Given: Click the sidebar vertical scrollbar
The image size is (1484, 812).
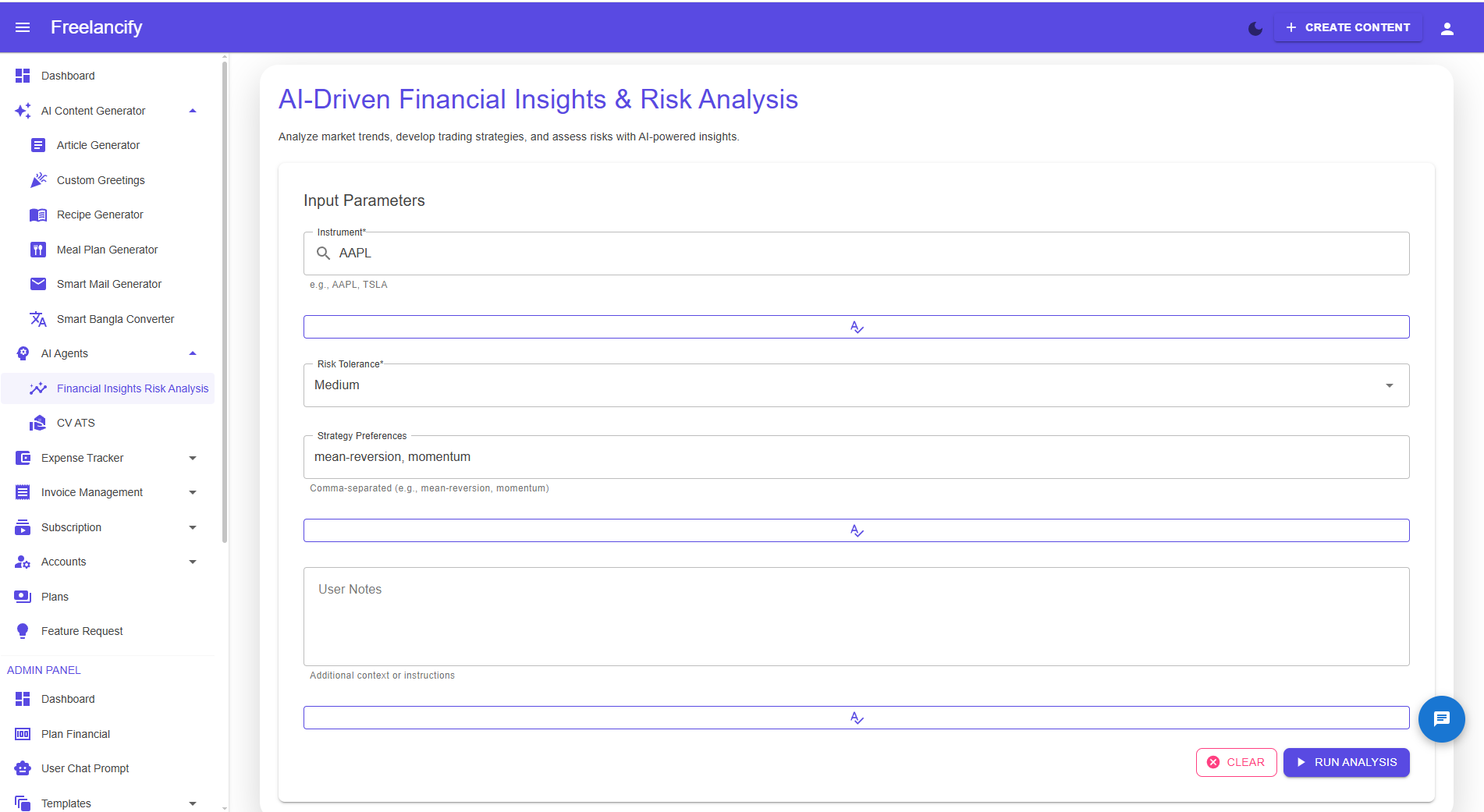Looking at the screenshot, I should (x=225, y=300).
